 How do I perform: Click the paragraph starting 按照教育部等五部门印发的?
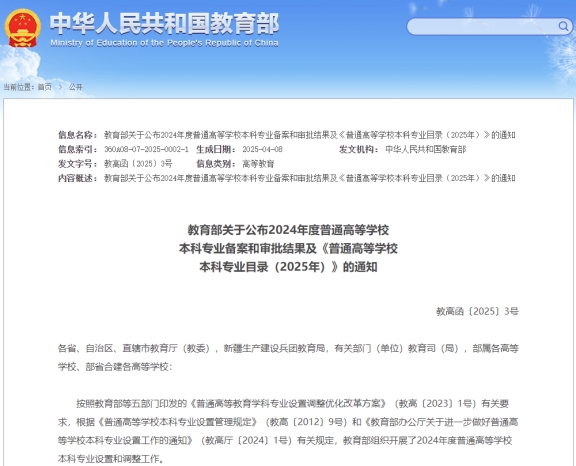[x=288, y=431]
